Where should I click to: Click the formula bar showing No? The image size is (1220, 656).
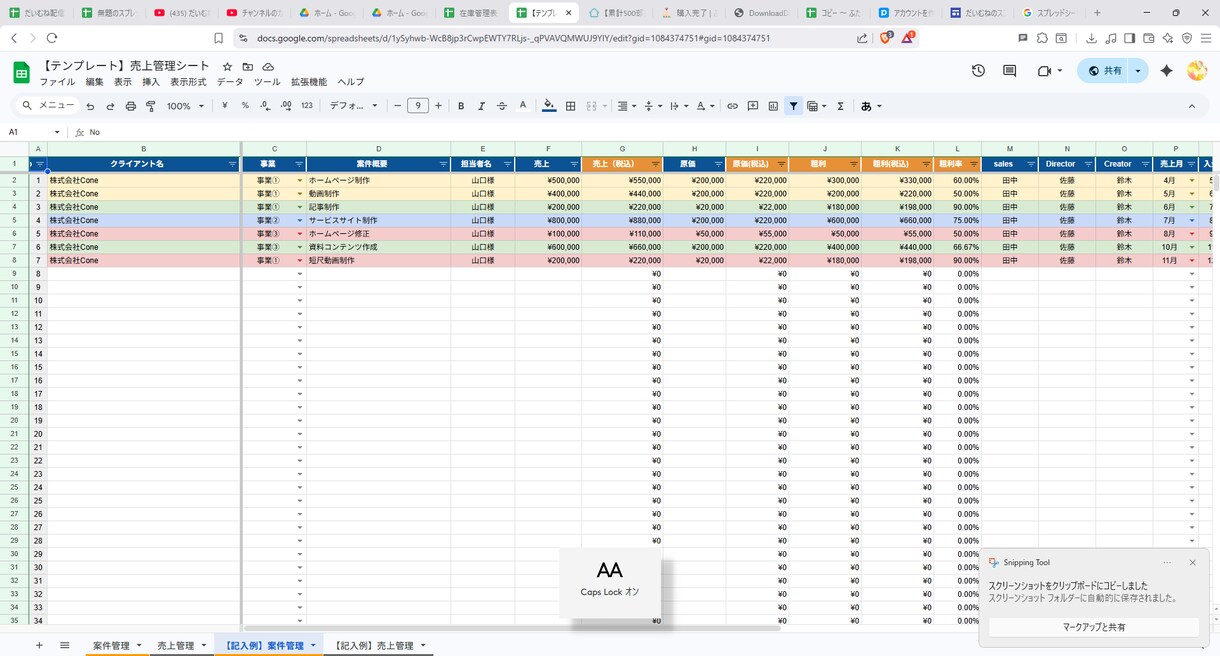pyautogui.click(x=650, y=132)
